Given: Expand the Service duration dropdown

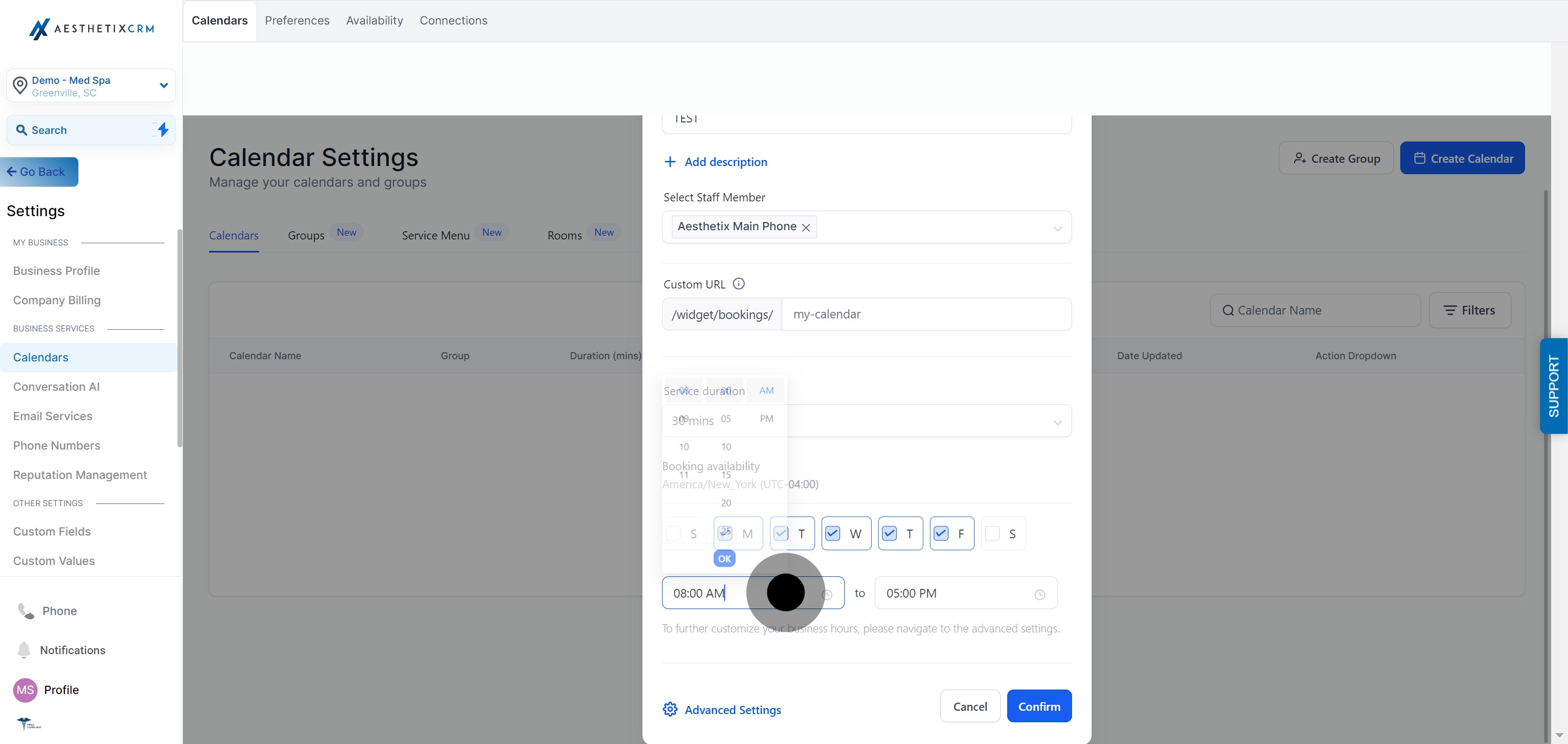Looking at the screenshot, I should pos(867,421).
